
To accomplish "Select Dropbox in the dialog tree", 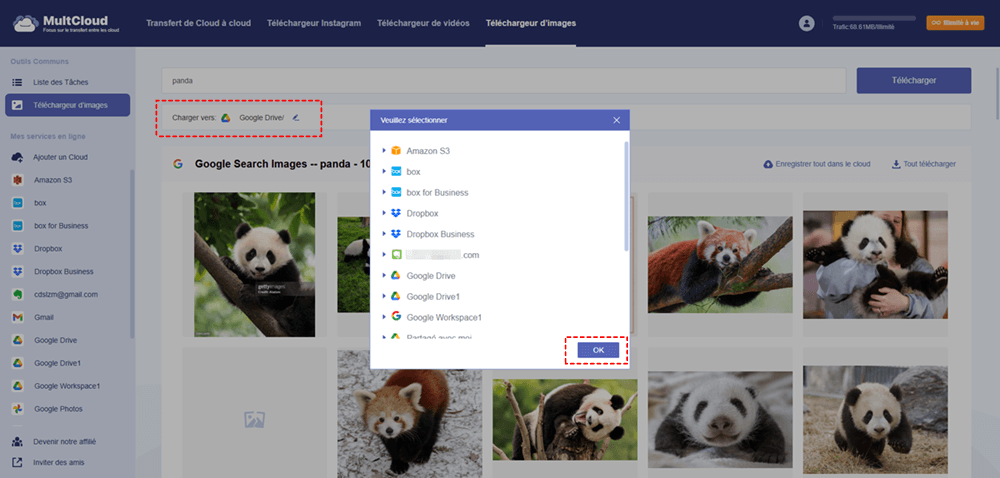I will tap(422, 214).
